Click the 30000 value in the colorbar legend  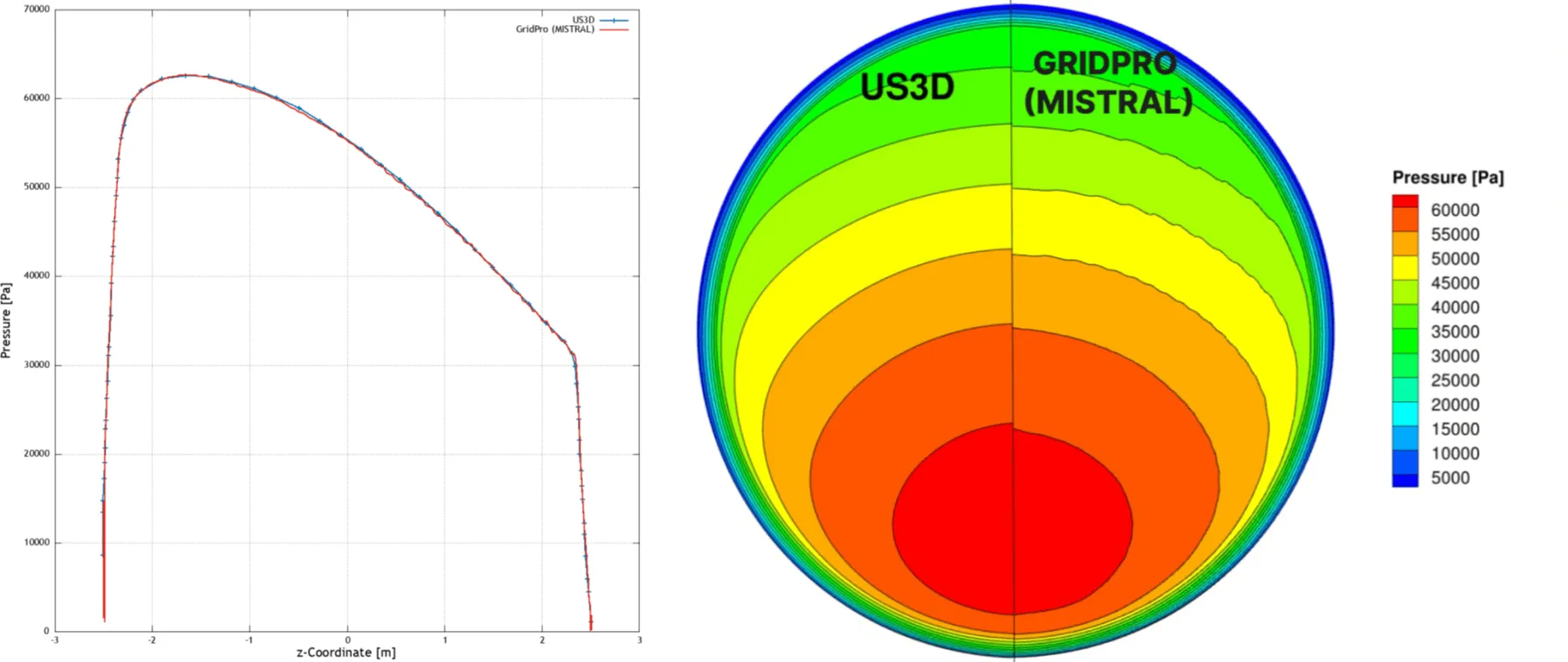pyautogui.click(x=1455, y=356)
